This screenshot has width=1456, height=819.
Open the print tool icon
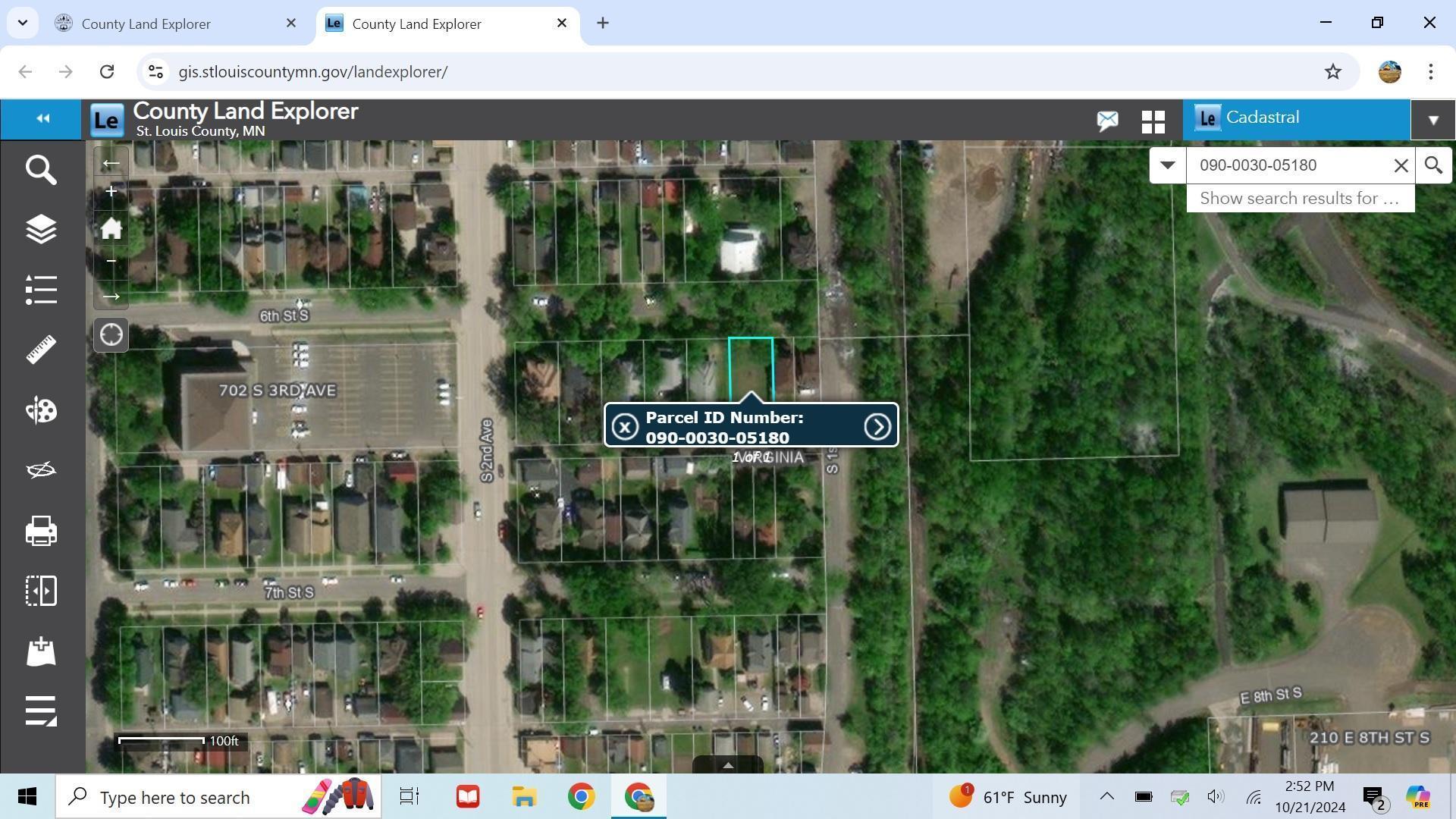[41, 531]
